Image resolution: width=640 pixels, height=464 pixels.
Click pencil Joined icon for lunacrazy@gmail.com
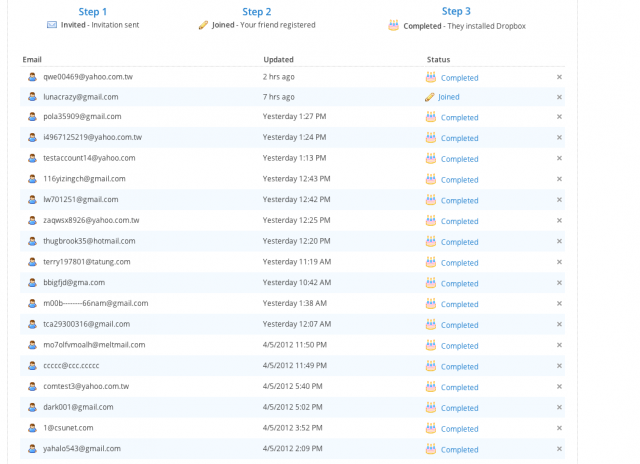pyautogui.click(x=429, y=97)
